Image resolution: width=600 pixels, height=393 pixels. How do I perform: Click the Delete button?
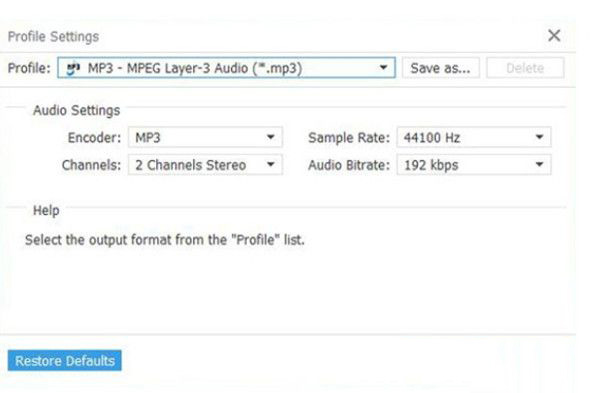pyautogui.click(x=525, y=68)
